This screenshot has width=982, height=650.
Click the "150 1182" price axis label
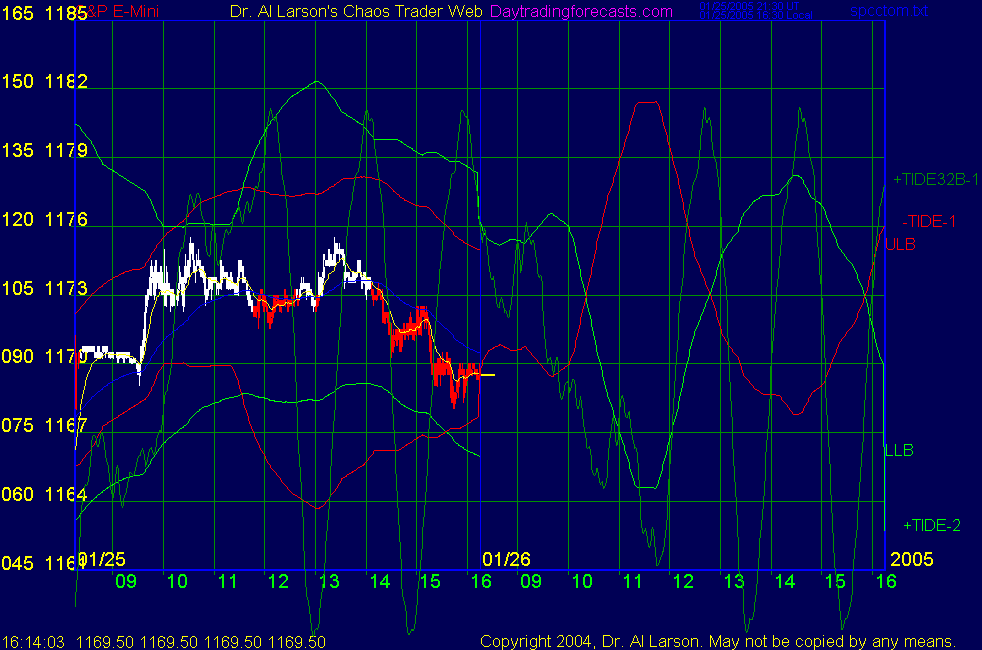click(x=44, y=81)
